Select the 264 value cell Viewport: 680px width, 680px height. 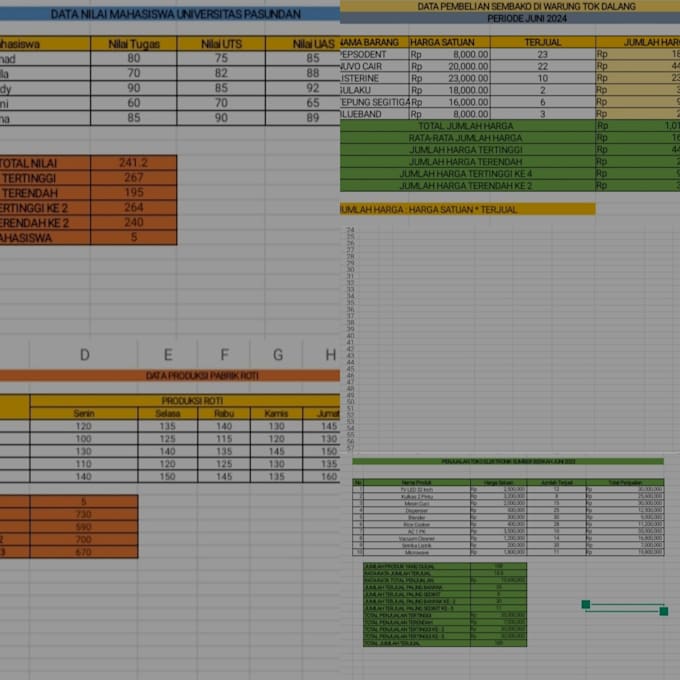point(134,207)
